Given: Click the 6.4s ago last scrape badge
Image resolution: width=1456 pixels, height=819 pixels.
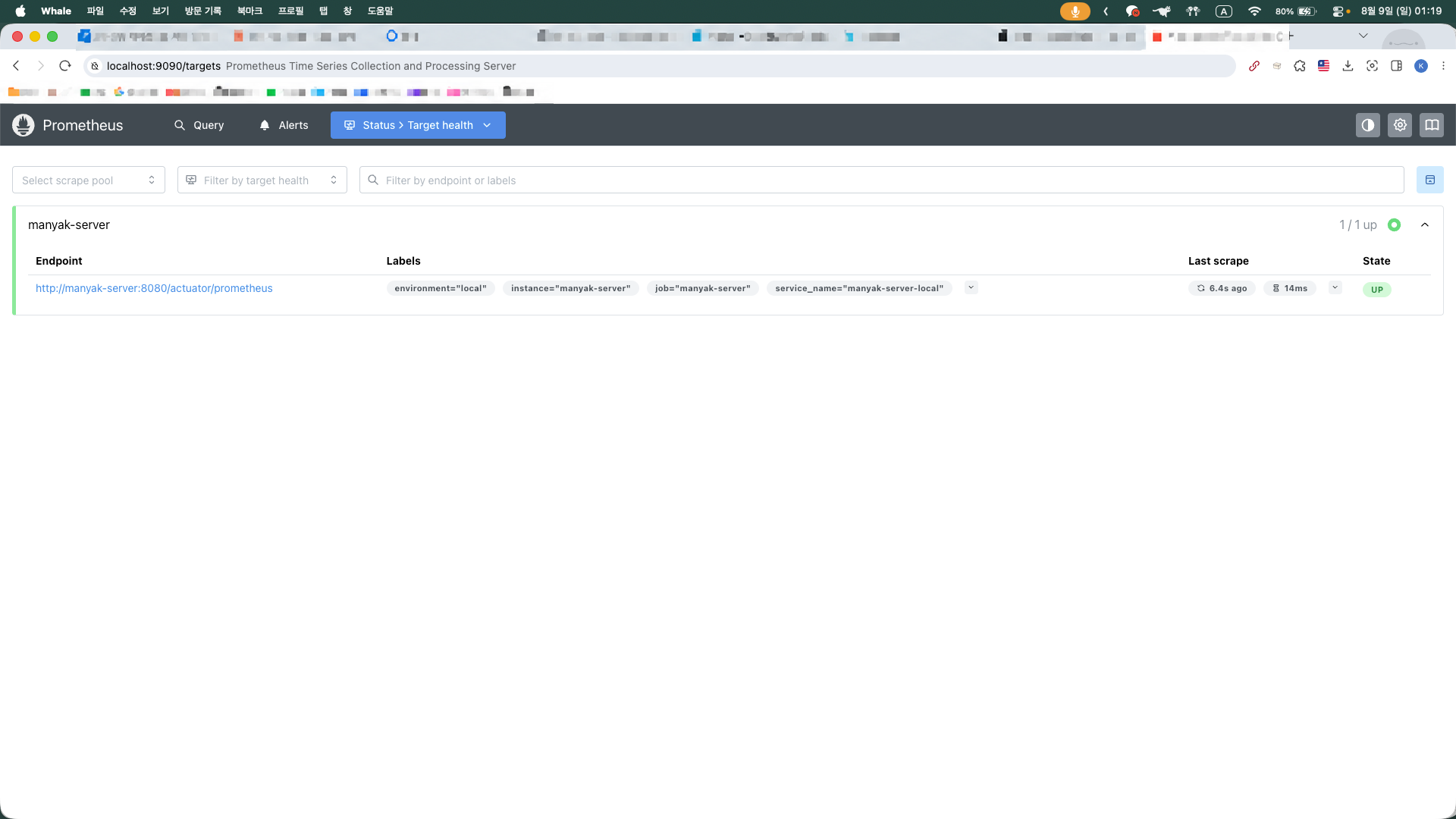Looking at the screenshot, I should click(1222, 288).
